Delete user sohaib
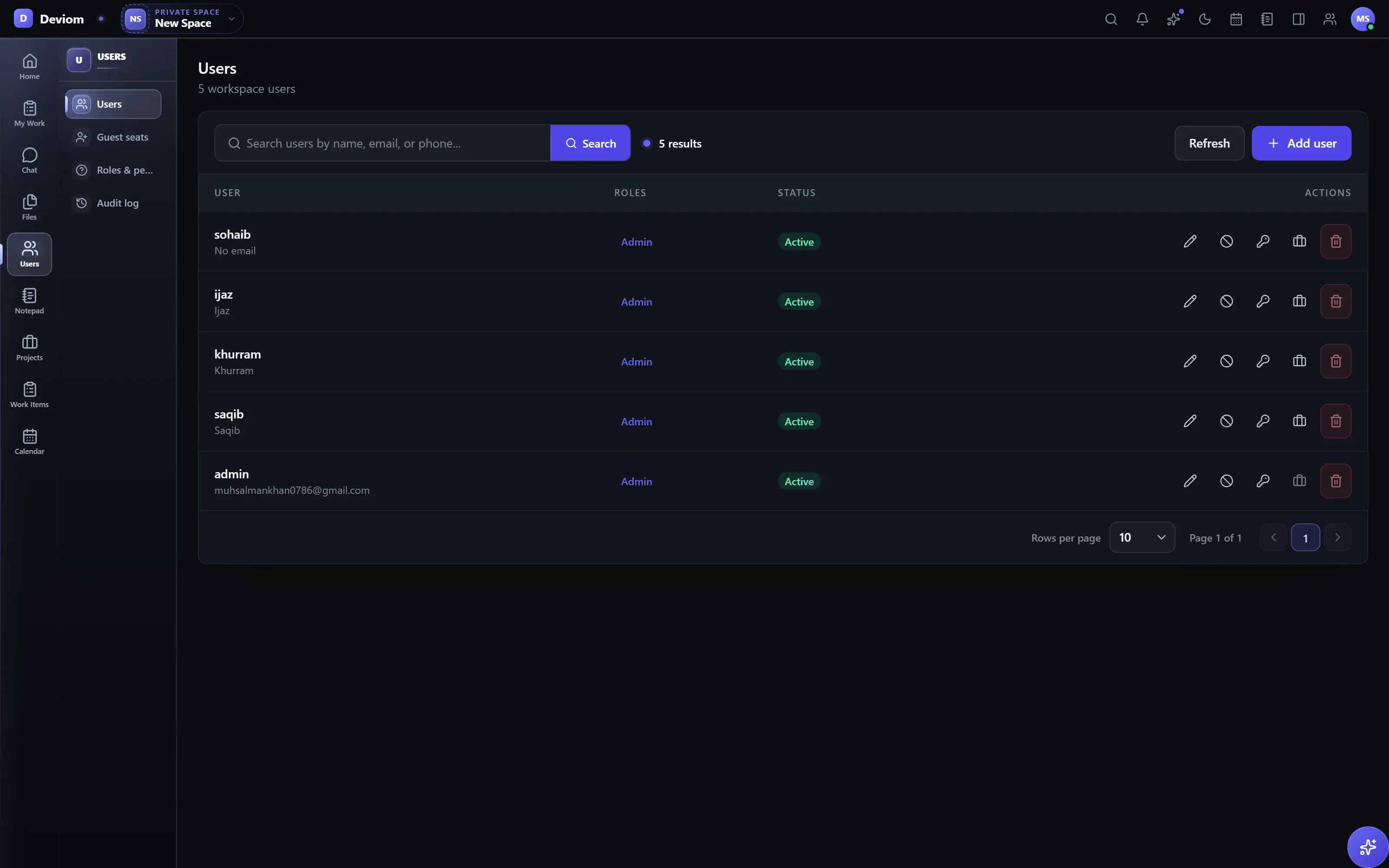1389x868 pixels. point(1336,241)
